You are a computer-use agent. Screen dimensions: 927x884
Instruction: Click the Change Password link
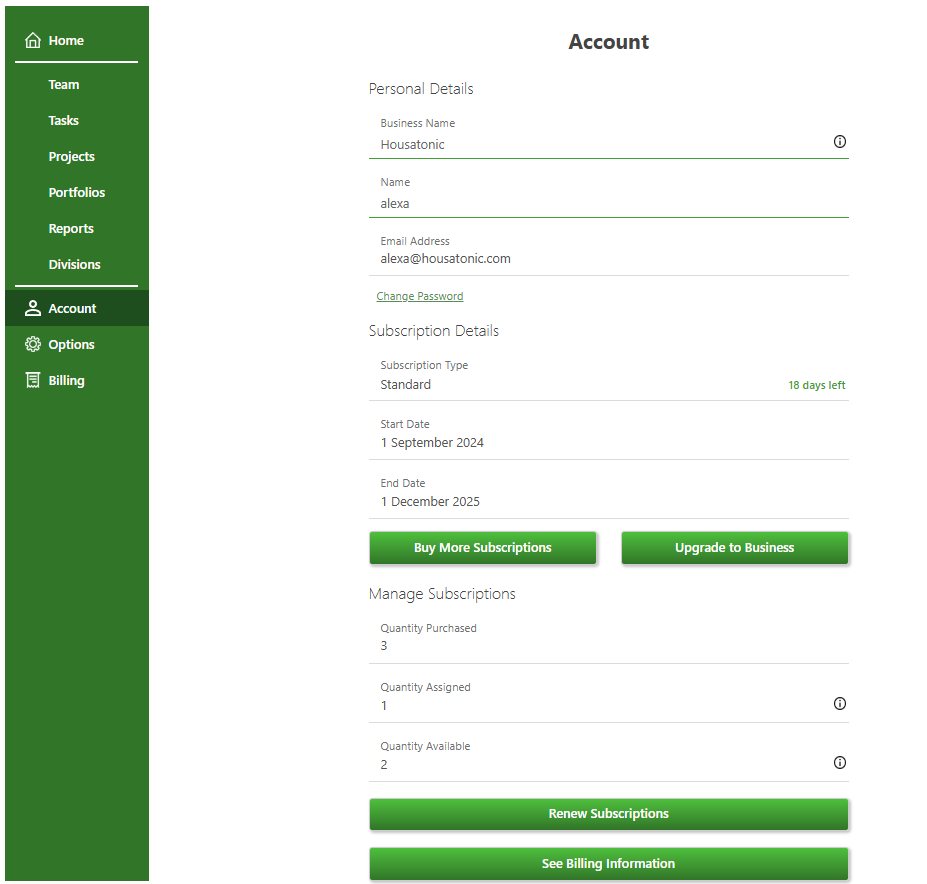tap(420, 297)
